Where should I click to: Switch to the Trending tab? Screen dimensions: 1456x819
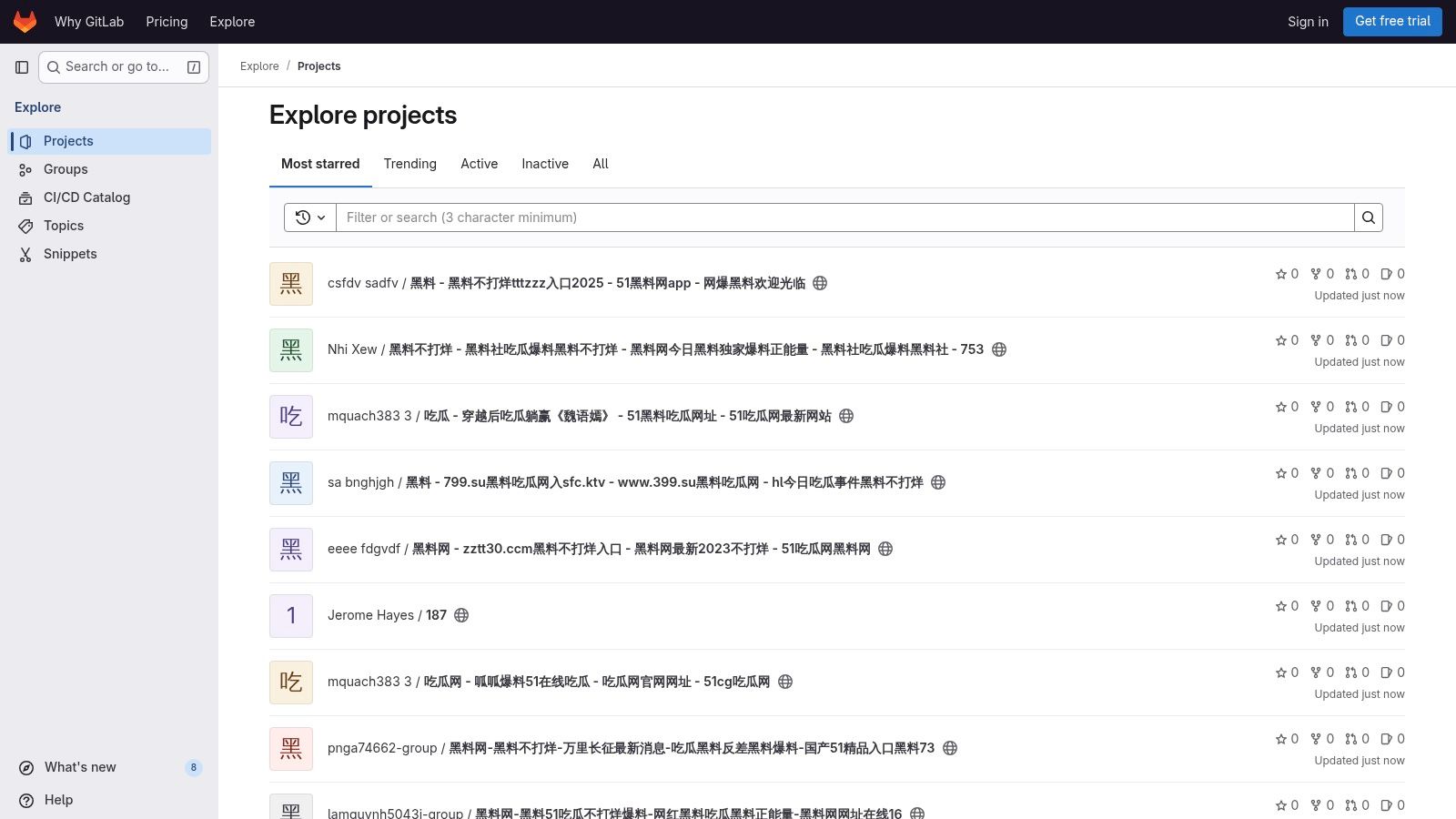coord(409,164)
